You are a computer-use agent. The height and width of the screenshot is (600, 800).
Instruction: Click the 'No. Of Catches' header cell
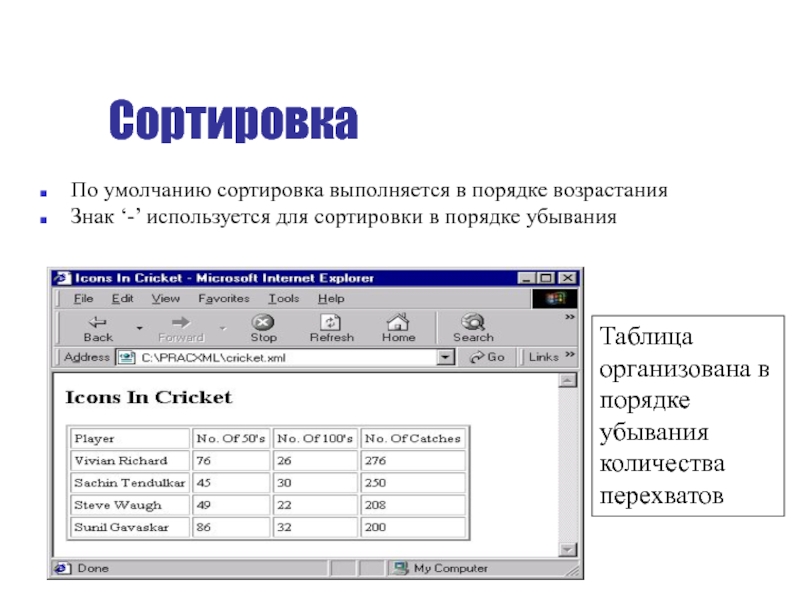pyautogui.click(x=413, y=438)
